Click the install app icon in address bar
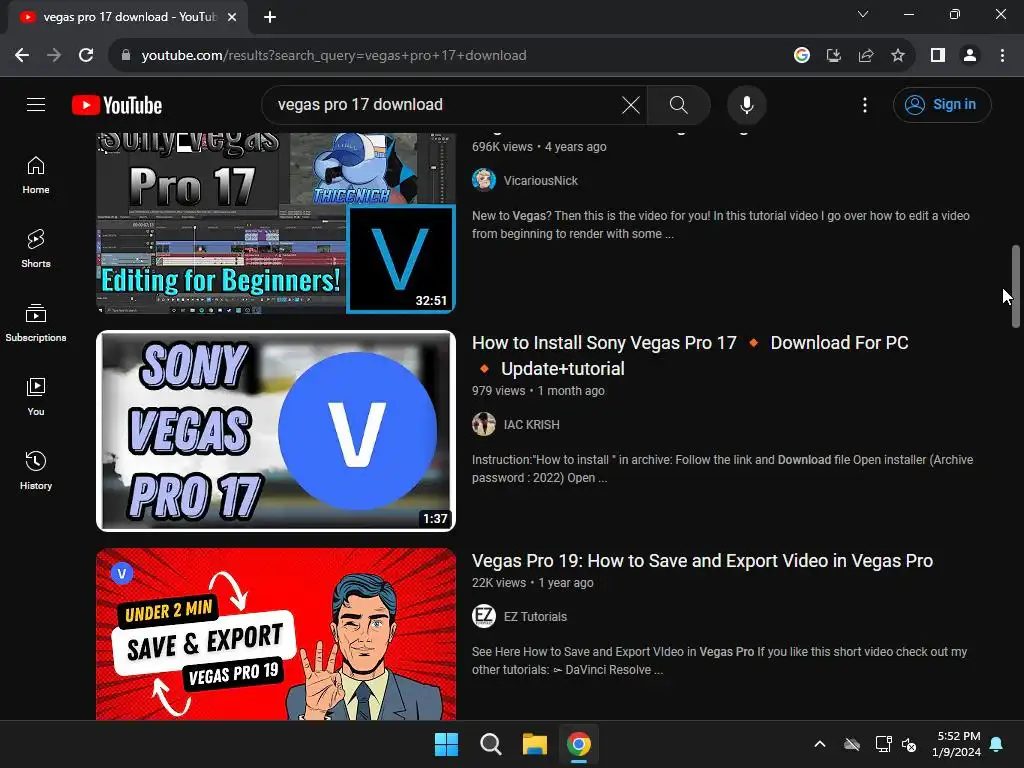This screenshot has height=768, width=1024. pyautogui.click(x=833, y=55)
